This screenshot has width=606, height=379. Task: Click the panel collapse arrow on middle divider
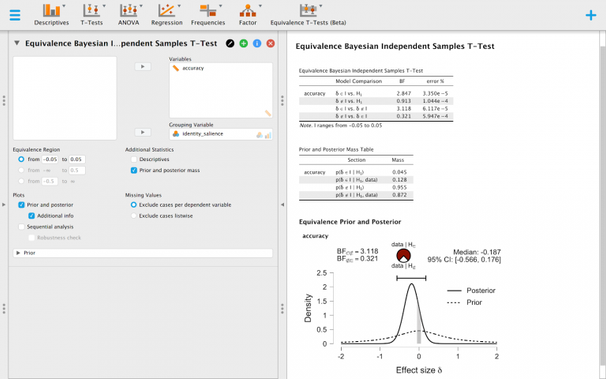point(282,204)
